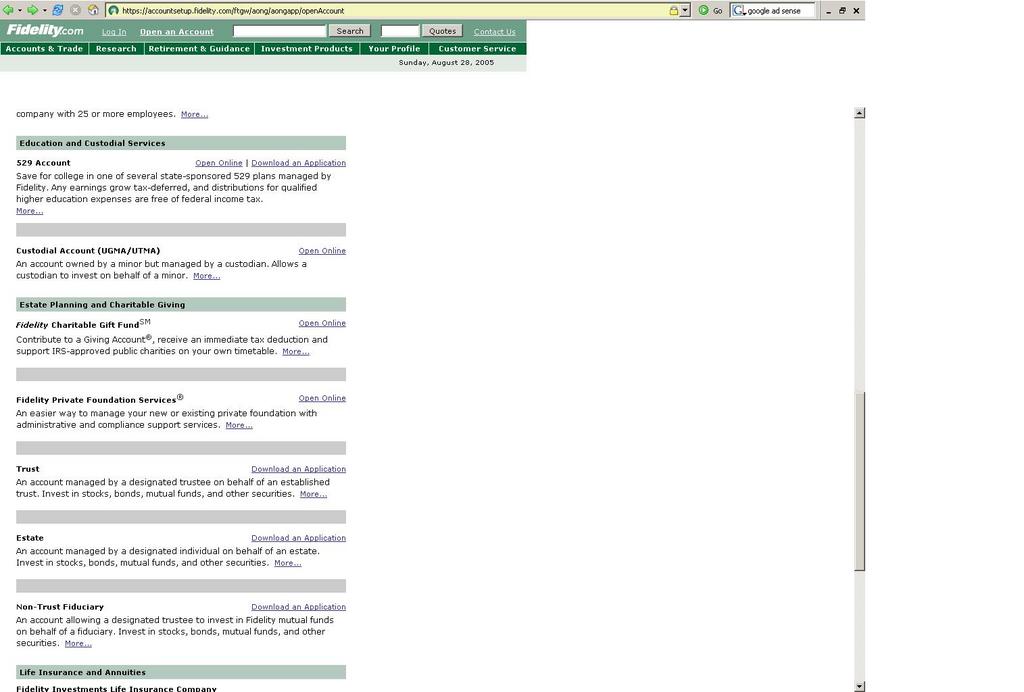Image resolution: width=1024 pixels, height=692 pixels.
Task: Click the Estate Planning and Charitable Giving heading
Action: point(102,305)
